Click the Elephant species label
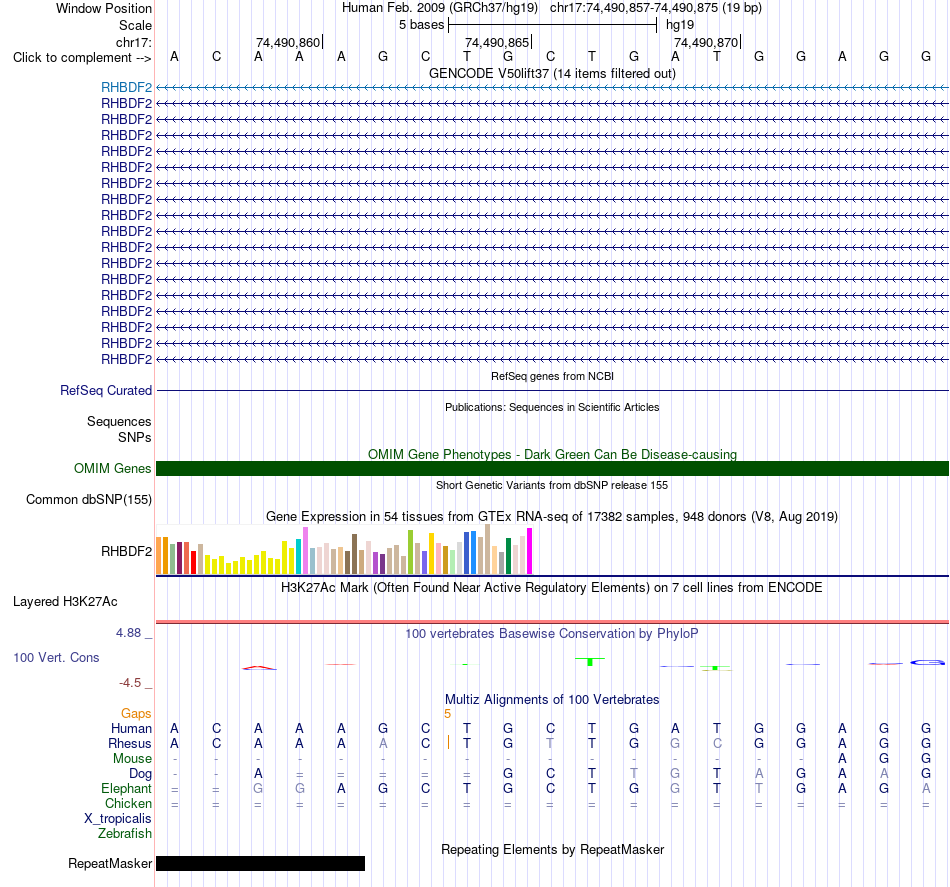The image size is (950, 887). coord(126,788)
